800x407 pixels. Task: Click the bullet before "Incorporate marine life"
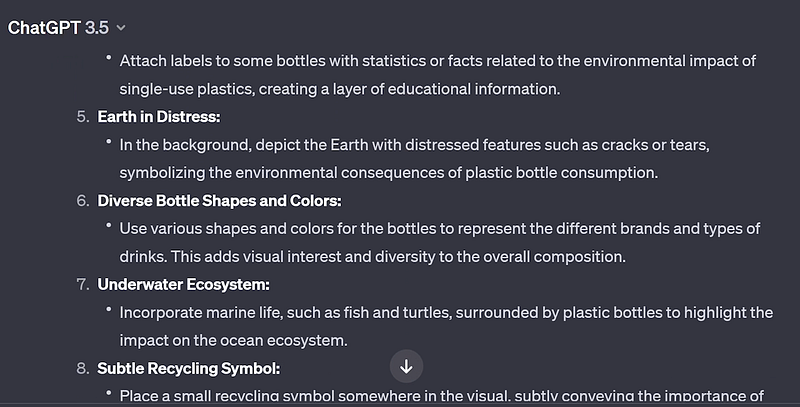(109, 309)
